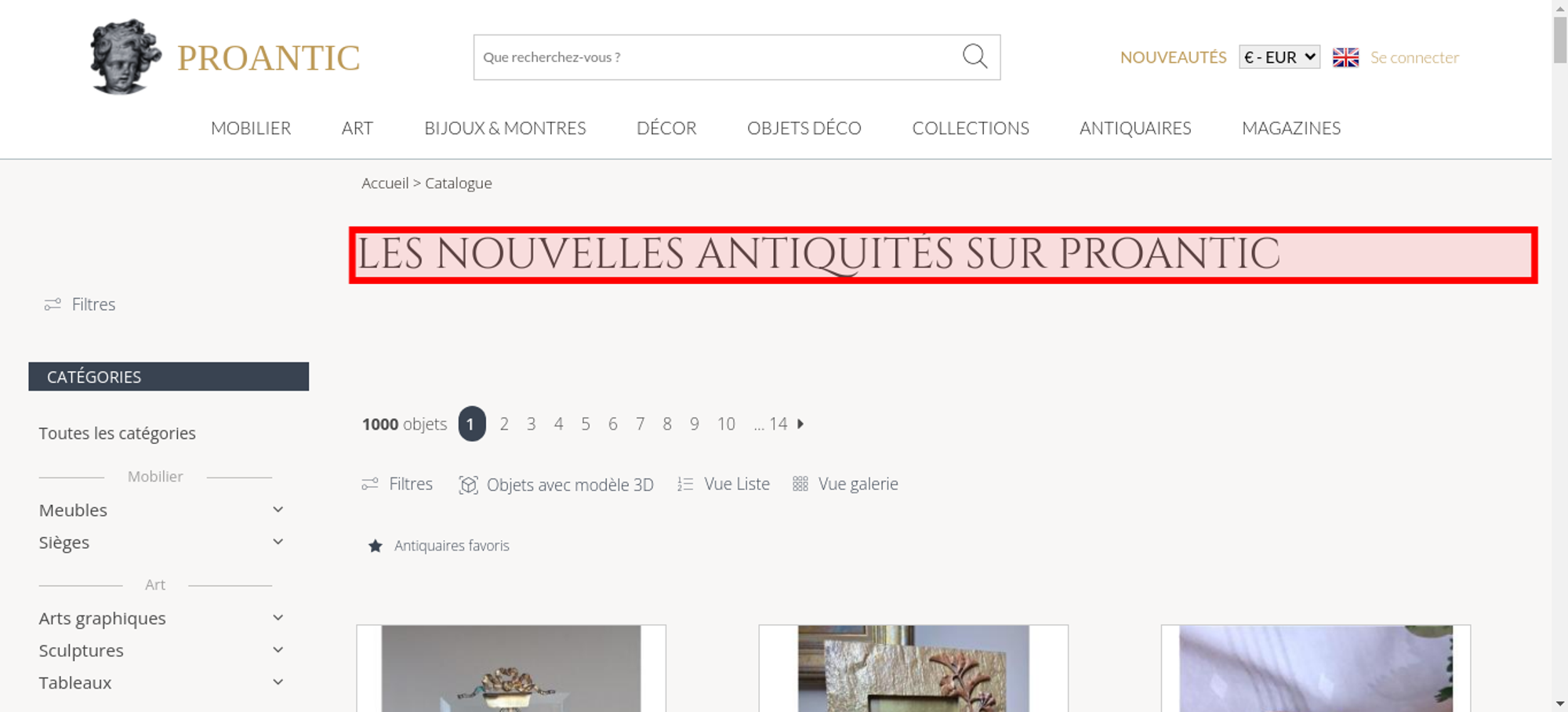Expand the Sculptures category chevron

(x=278, y=650)
